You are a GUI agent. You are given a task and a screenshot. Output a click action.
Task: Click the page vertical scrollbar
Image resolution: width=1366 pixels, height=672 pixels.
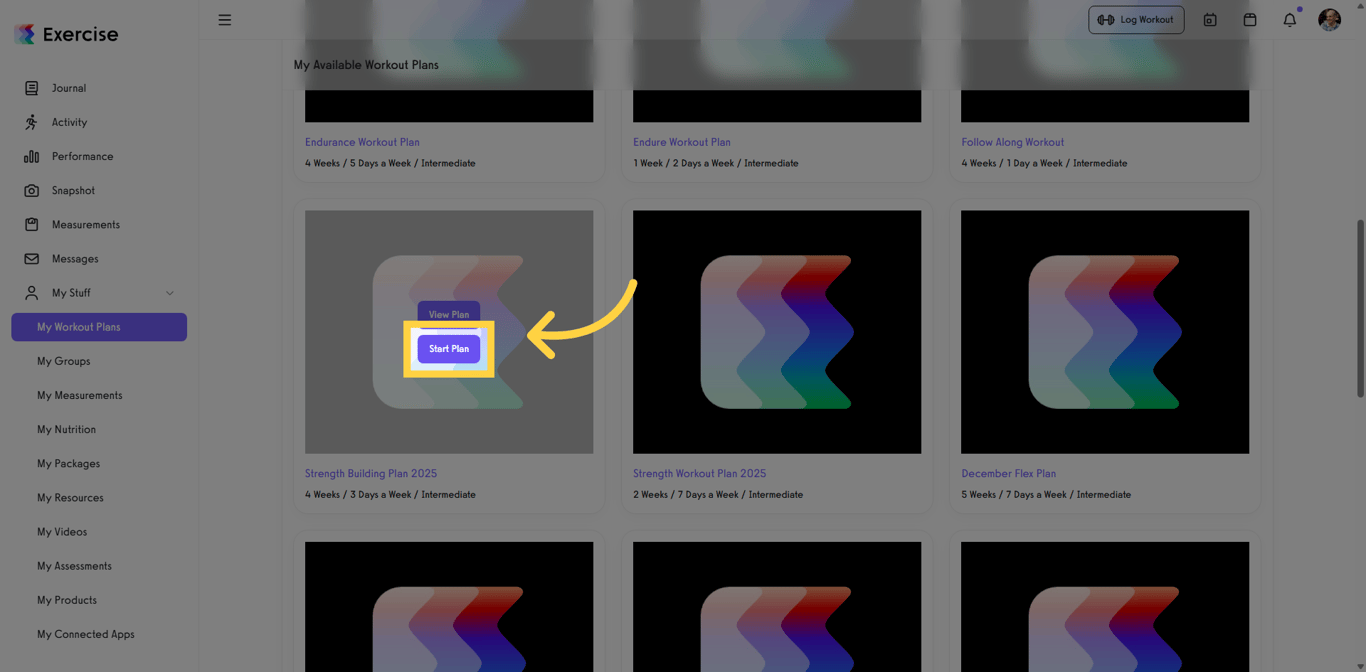tap(1360, 308)
